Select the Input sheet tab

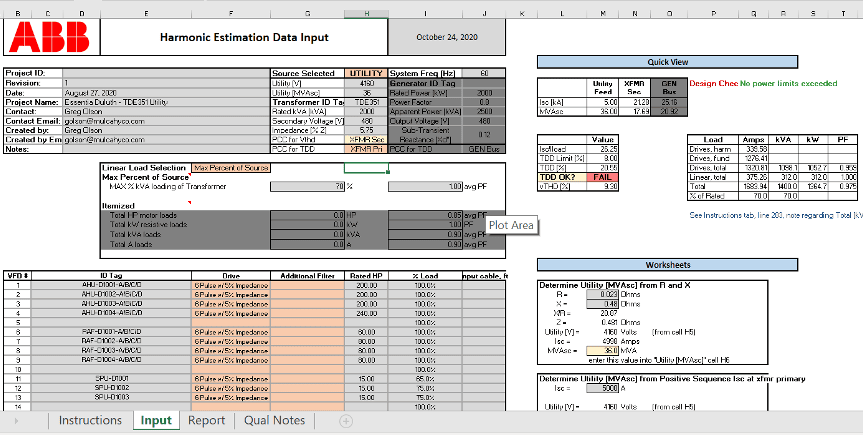[x=156, y=421]
